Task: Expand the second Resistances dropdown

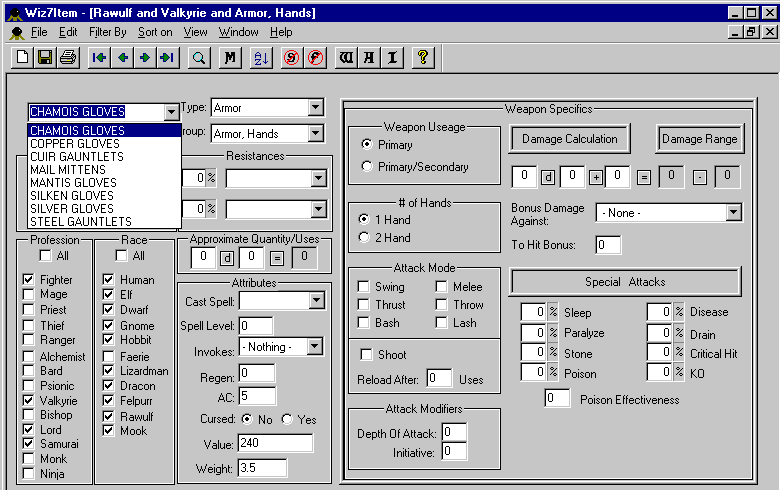Action: click(x=318, y=209)
